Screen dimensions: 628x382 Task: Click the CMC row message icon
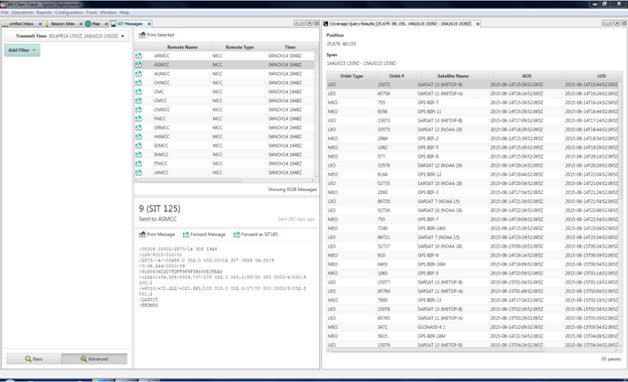pyautogui.click(x=139, y=92)
